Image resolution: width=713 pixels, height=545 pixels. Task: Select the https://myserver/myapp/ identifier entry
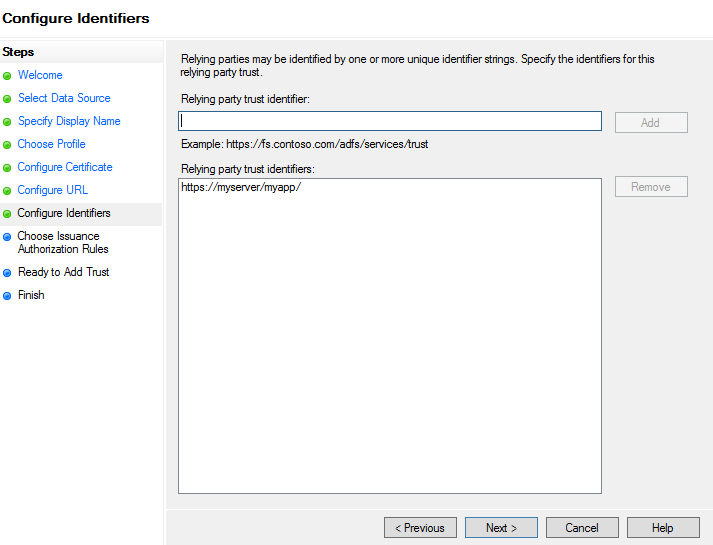point(241,187)
